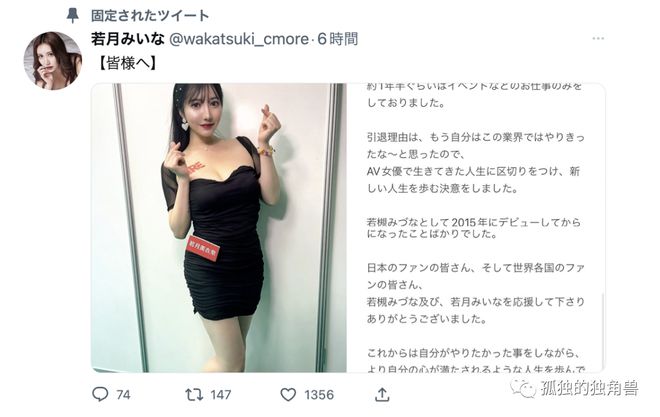This screenshot has height=417, width=660.
Task: Click the retweet arrows icon
Action: [194, 394]
